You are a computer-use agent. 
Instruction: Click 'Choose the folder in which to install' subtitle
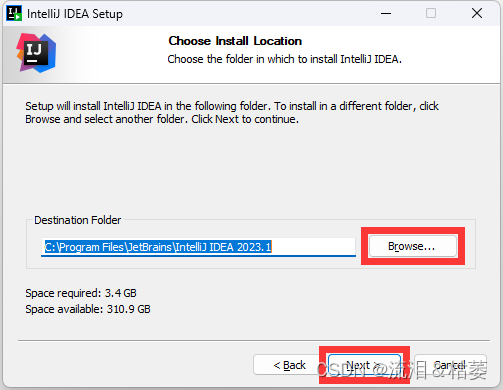[x=285, y=59]
